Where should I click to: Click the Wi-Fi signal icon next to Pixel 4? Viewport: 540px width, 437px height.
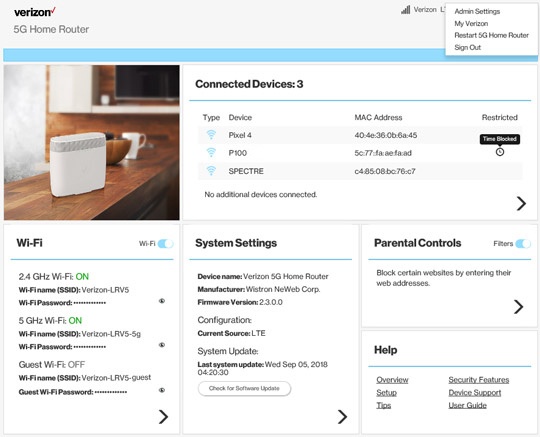pos(211,135)
